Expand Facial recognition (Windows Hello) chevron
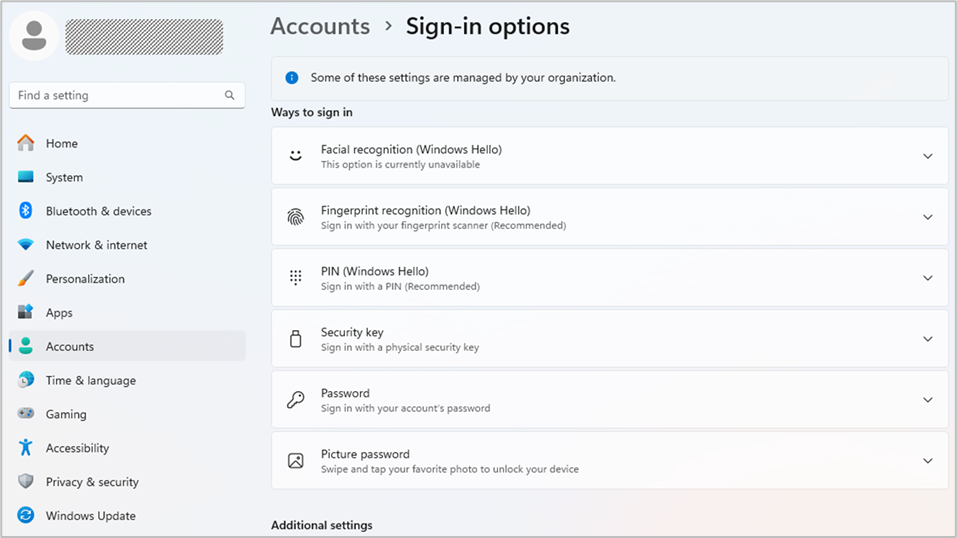This screenshot has height=538, width=957. coord(927,156)
